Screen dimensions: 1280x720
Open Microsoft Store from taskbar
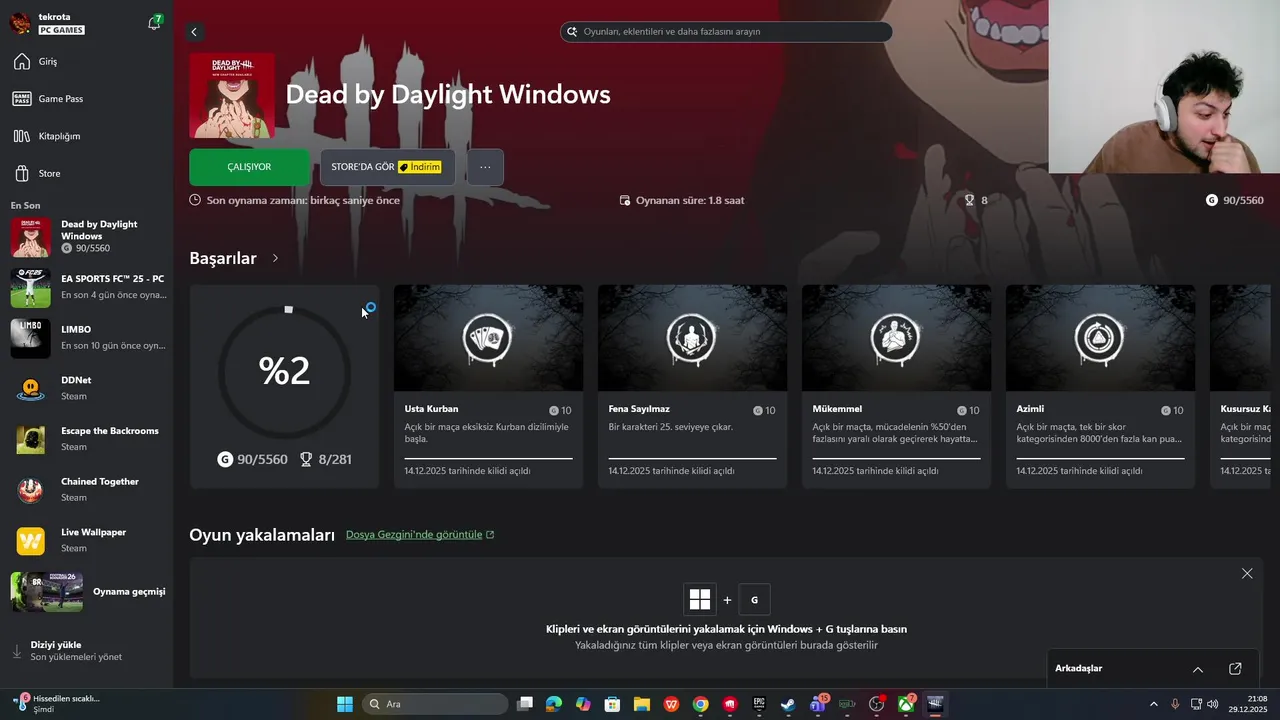(x=612, y=704)
